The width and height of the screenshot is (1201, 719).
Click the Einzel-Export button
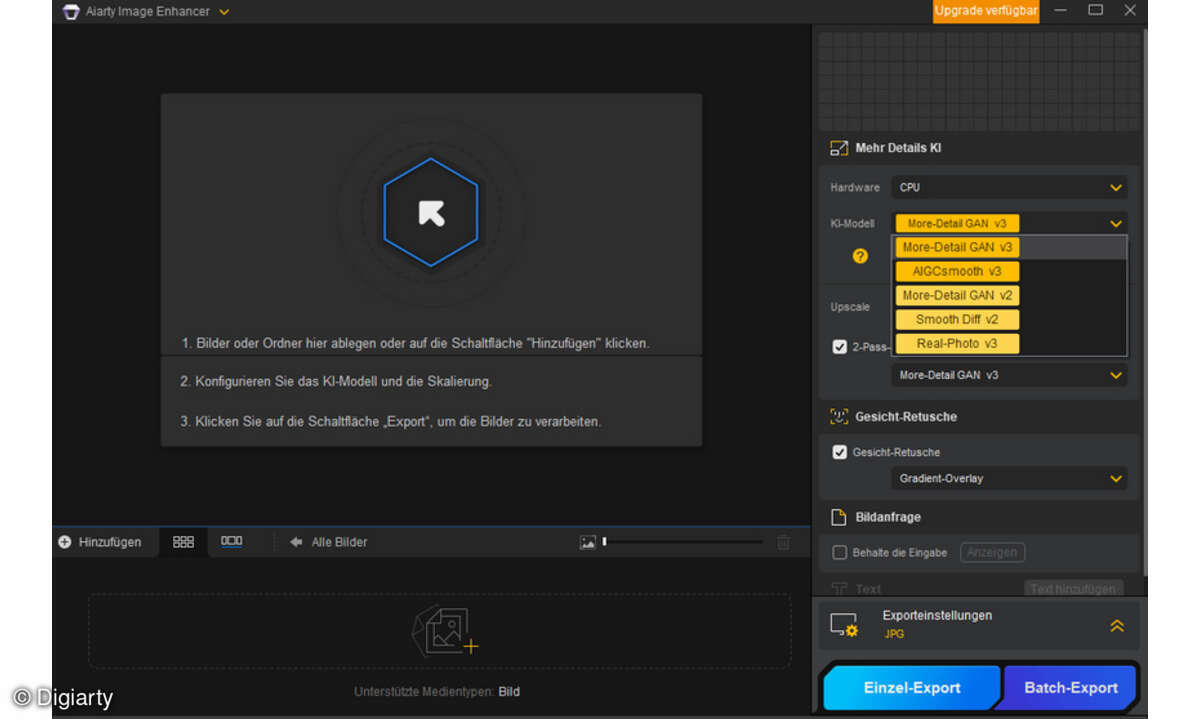coord(912,688)
